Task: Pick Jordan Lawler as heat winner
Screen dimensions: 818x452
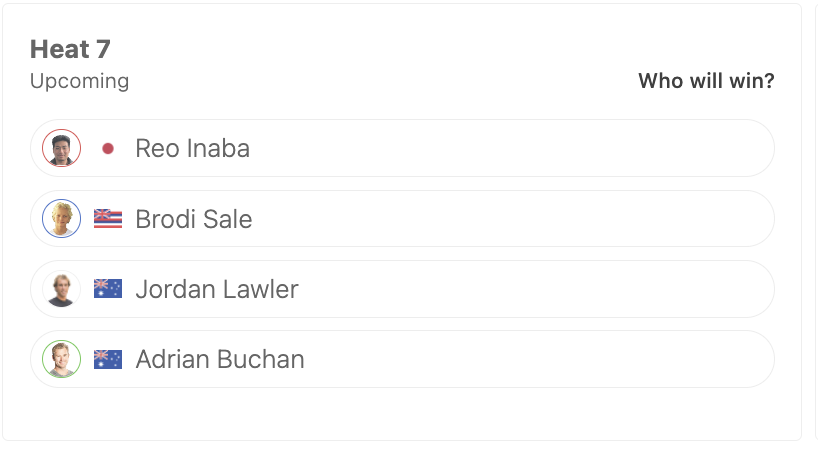Action: (402, 289)
